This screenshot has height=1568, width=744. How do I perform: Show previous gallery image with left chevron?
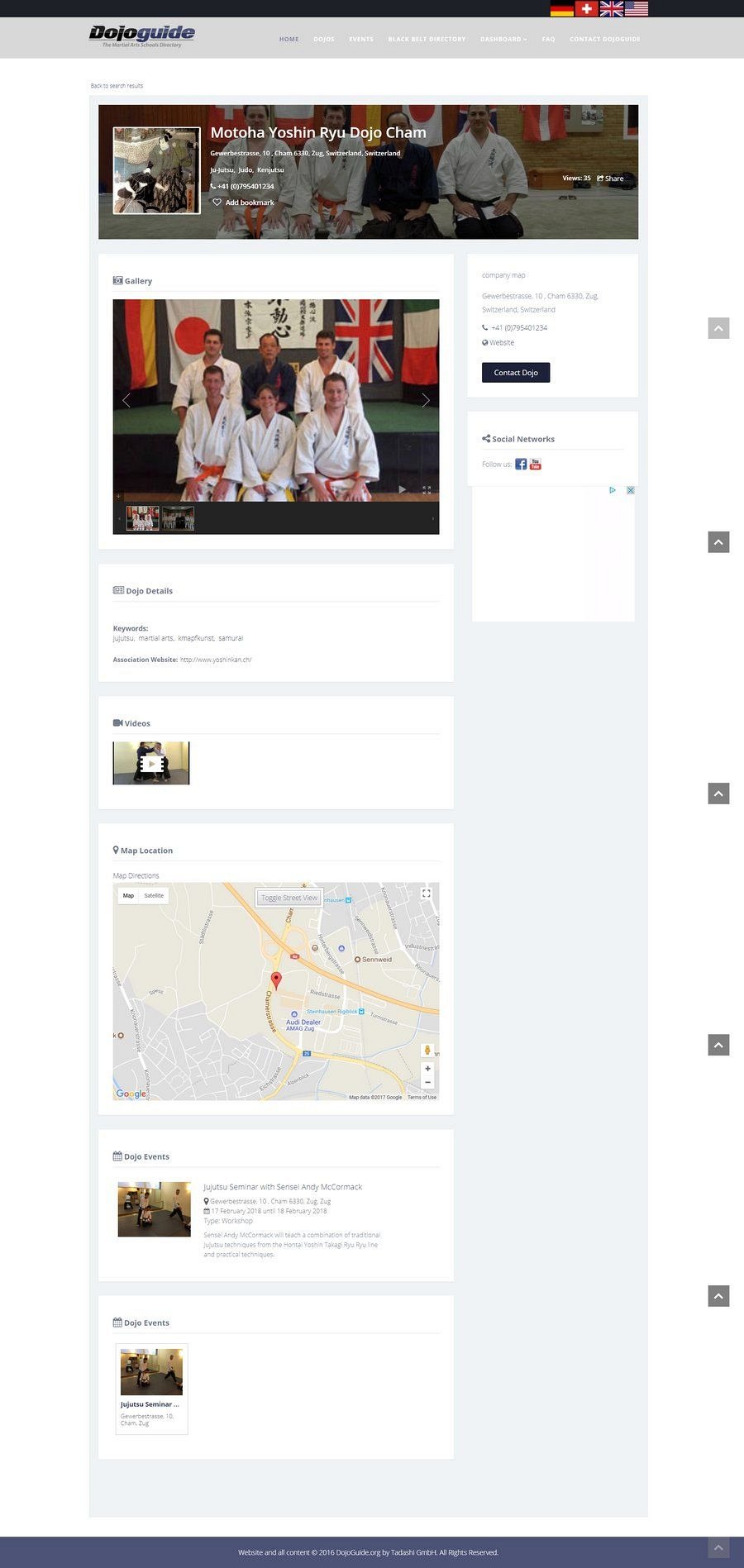coord(126,400)
